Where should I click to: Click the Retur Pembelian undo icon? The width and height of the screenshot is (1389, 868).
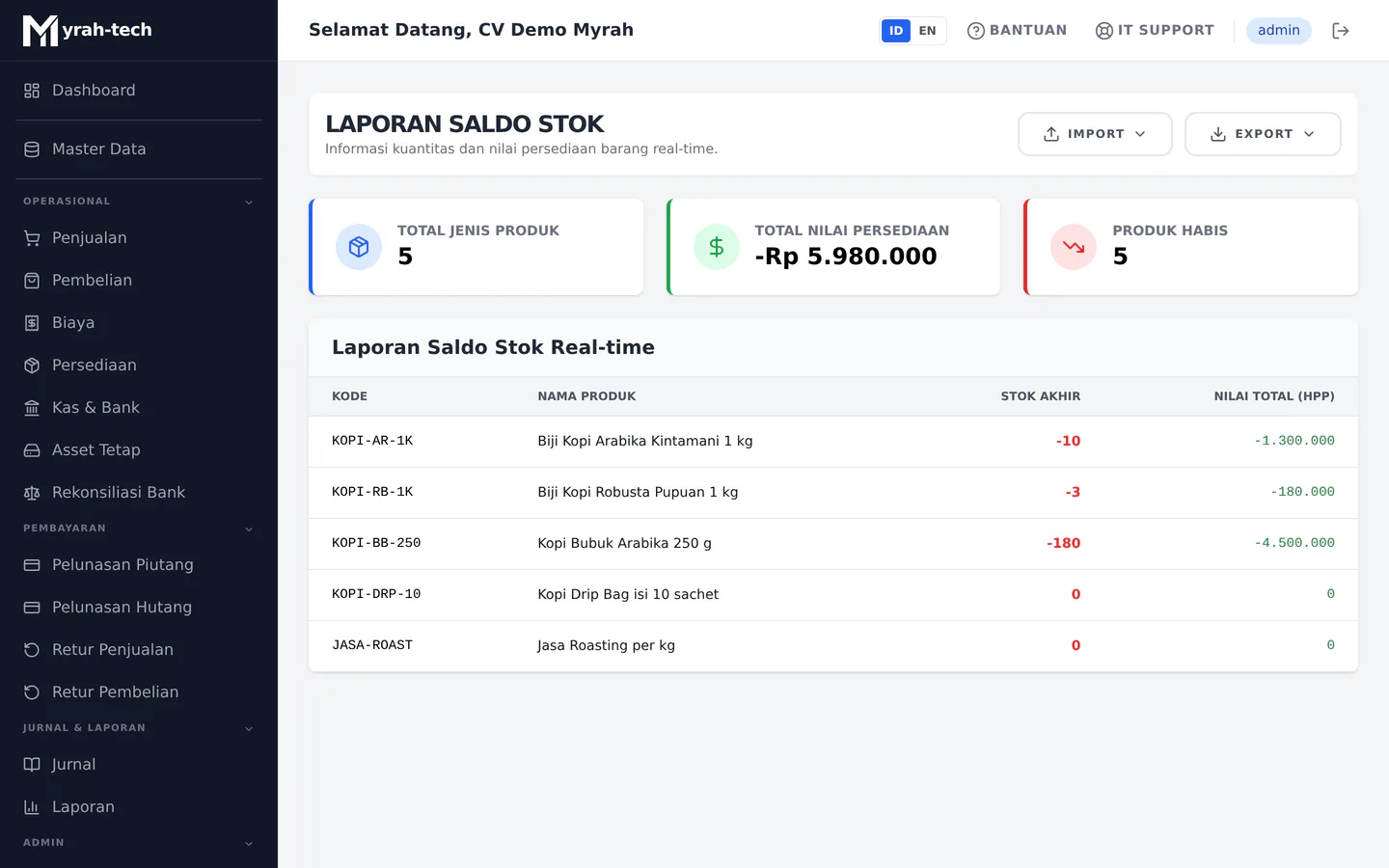point(32,692)
